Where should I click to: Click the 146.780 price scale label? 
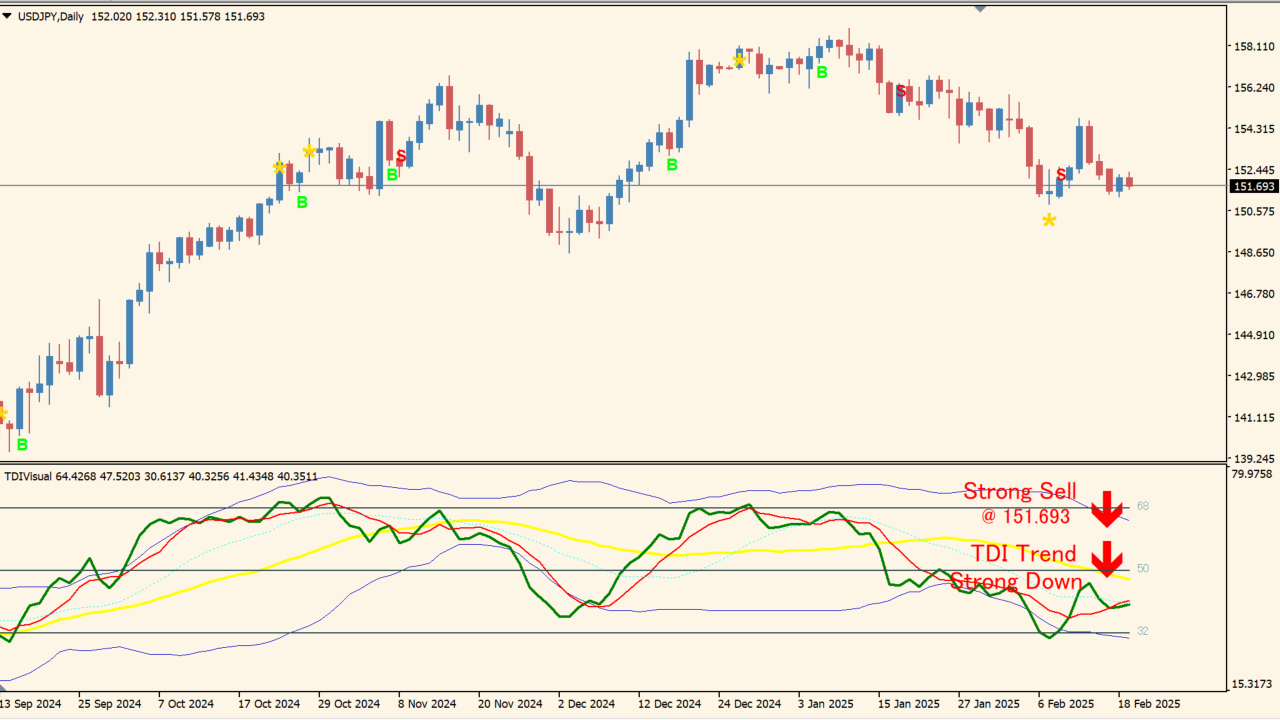click(1255, 294)
